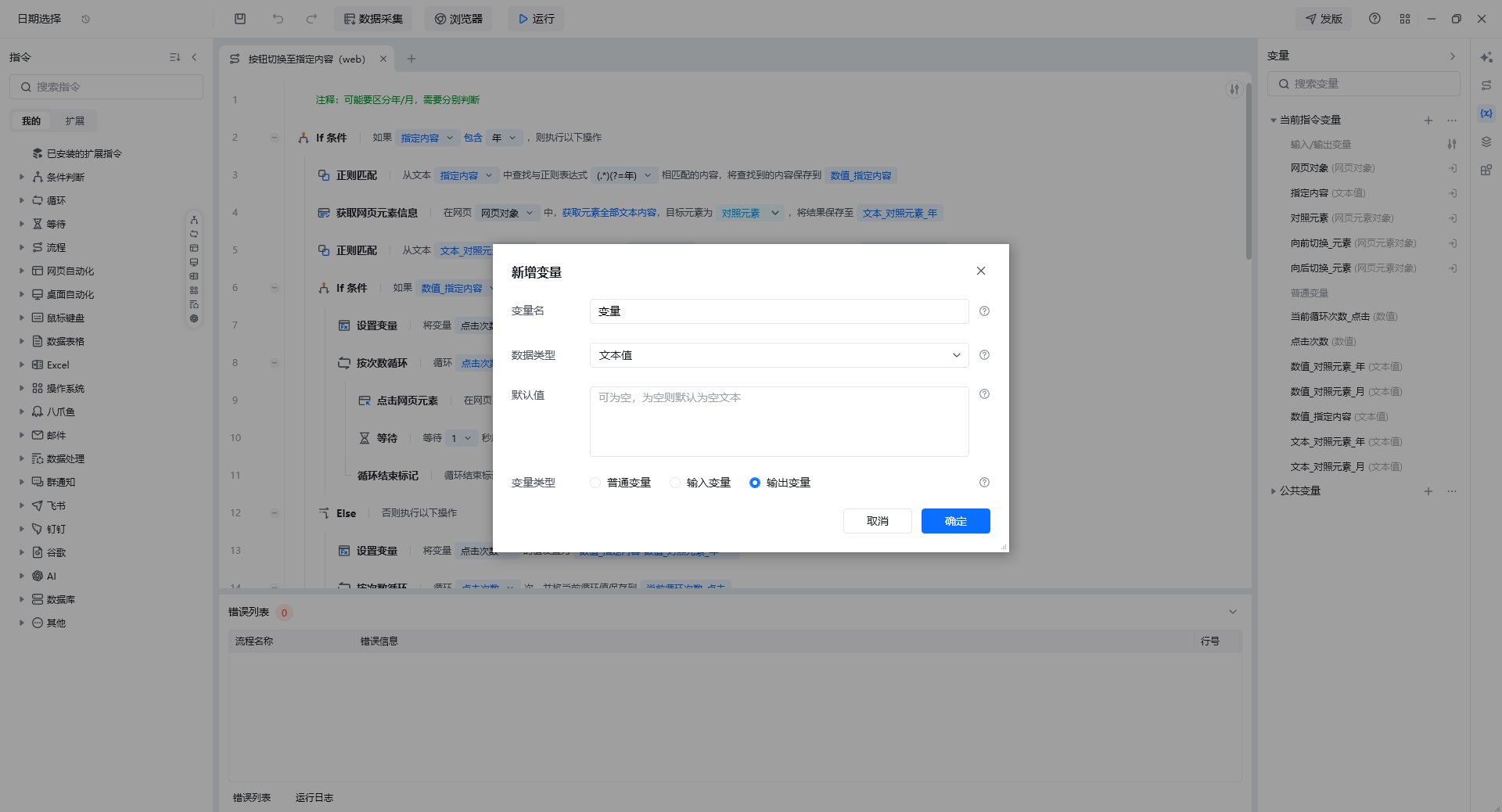Focus the 搜索指令 search field
The width and height of the screenshot is (1502, 812).
tap(106, 87)
